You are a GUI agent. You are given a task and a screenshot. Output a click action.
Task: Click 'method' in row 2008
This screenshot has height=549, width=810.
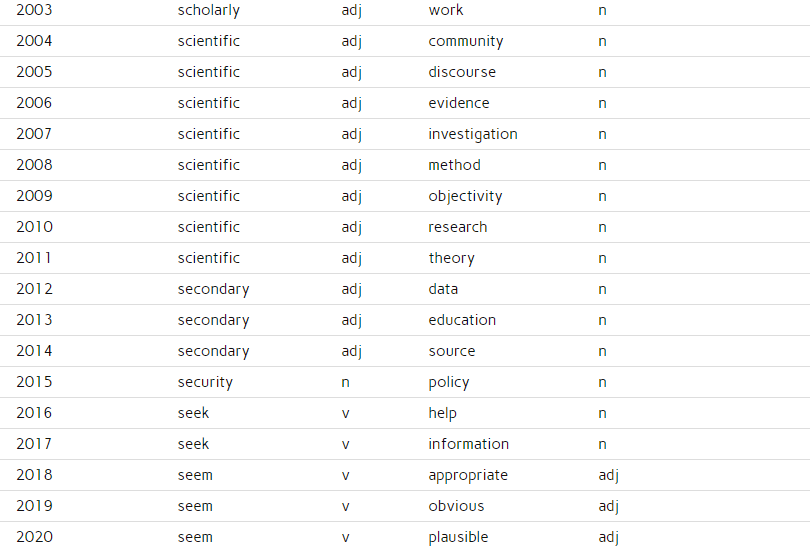[454, 165]
